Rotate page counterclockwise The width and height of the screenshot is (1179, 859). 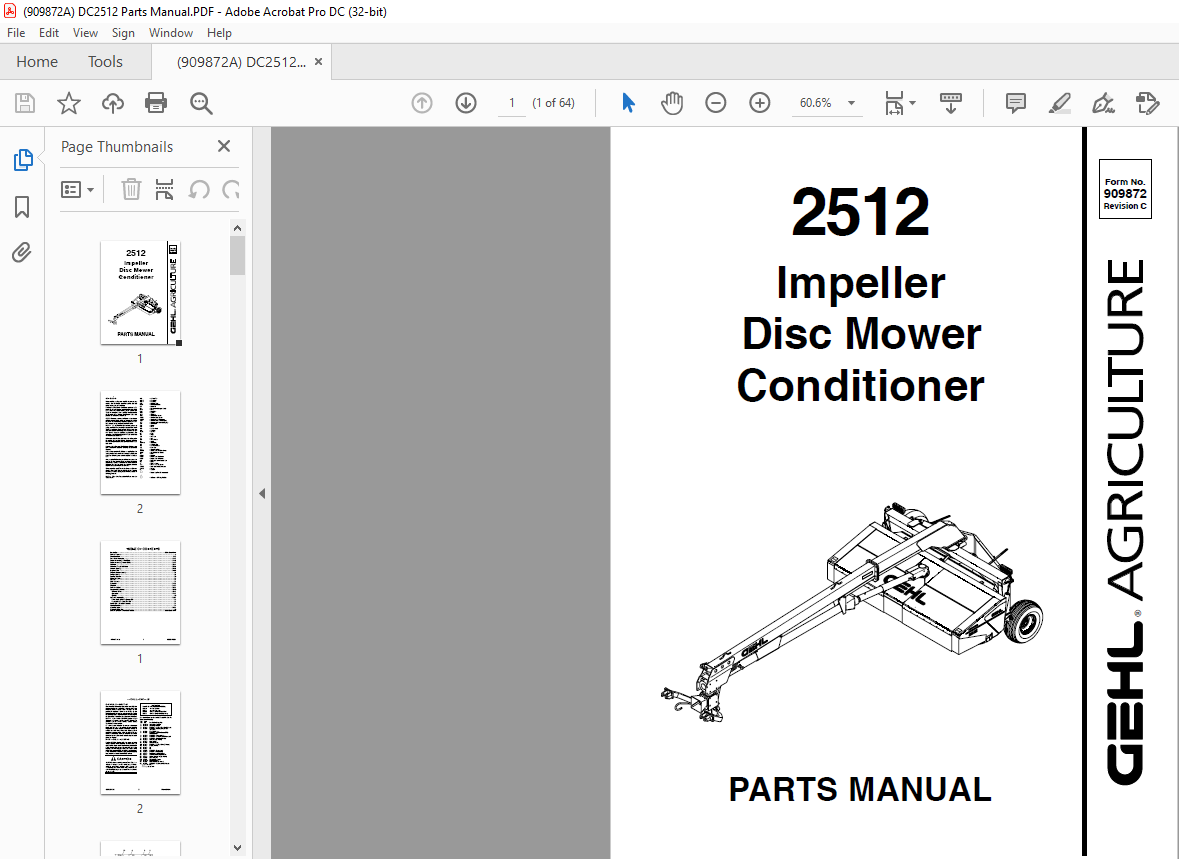[199, 190]
